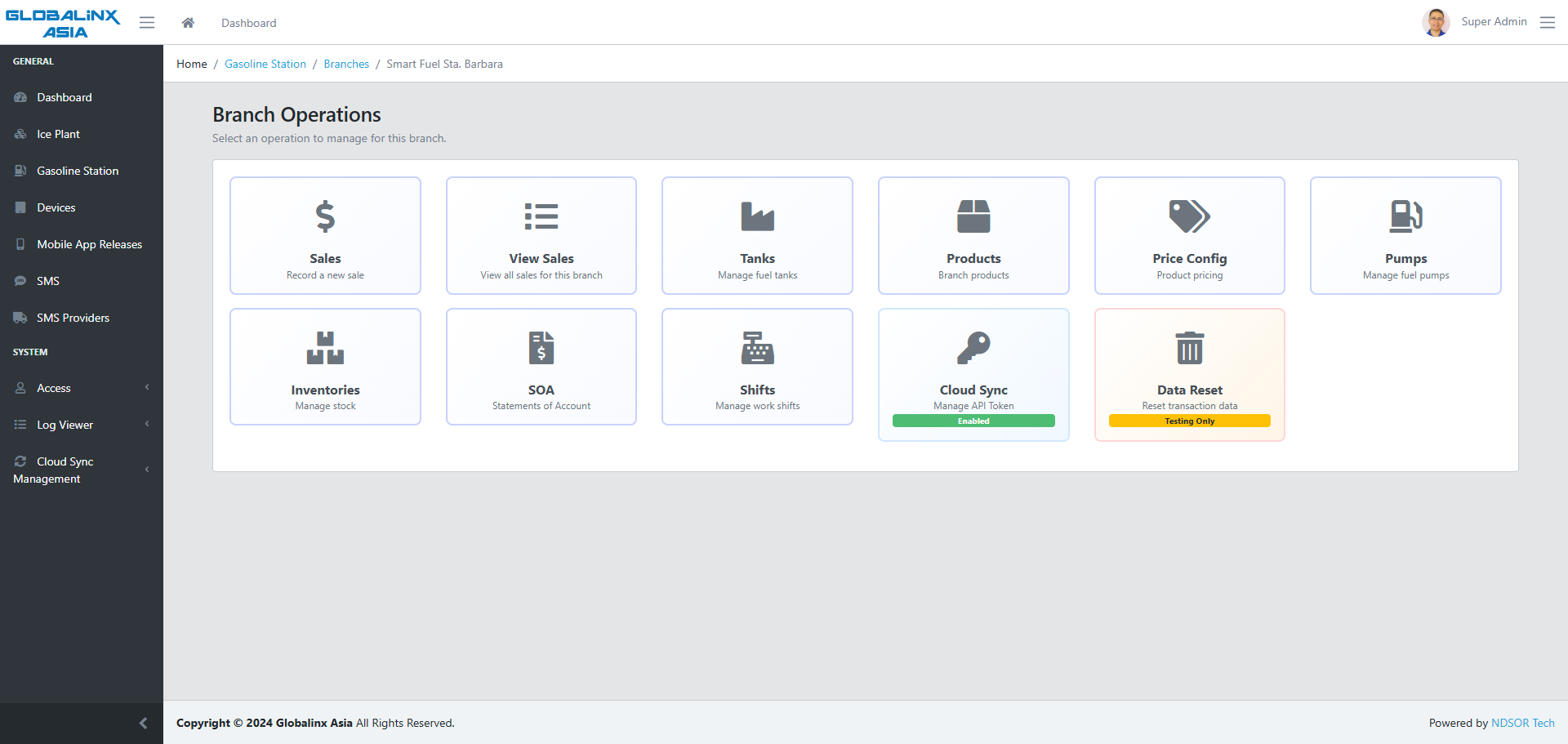Expand Cloud Sync Management chevron
The image size is (1568, 744).
tap(147, 470)
